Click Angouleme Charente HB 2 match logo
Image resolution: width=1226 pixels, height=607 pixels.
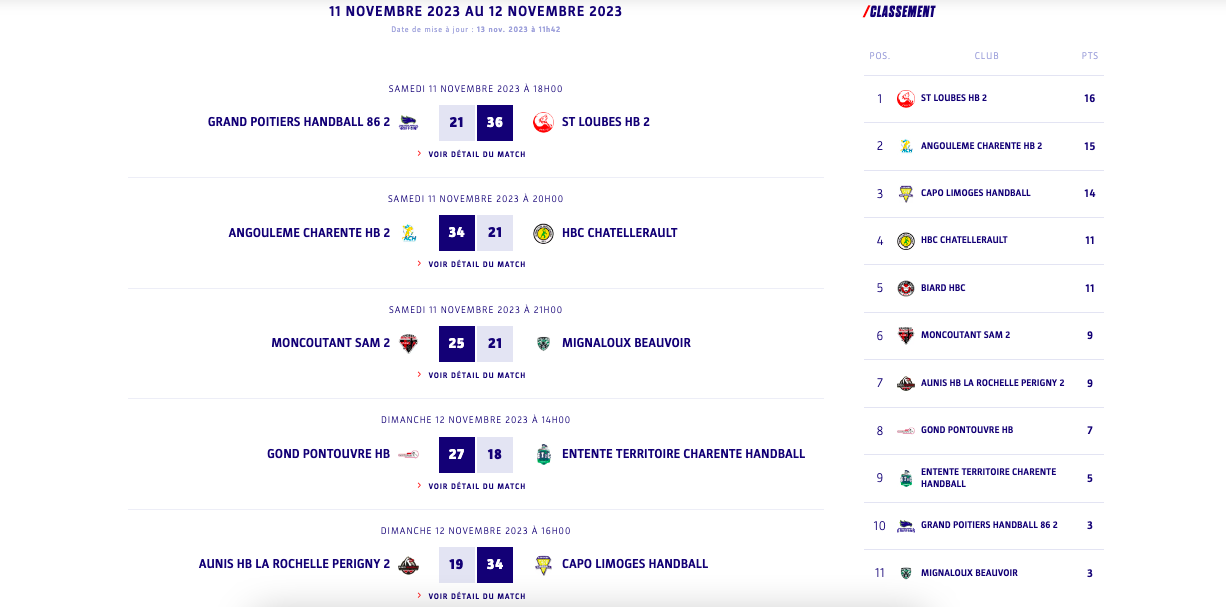[408, 233]
